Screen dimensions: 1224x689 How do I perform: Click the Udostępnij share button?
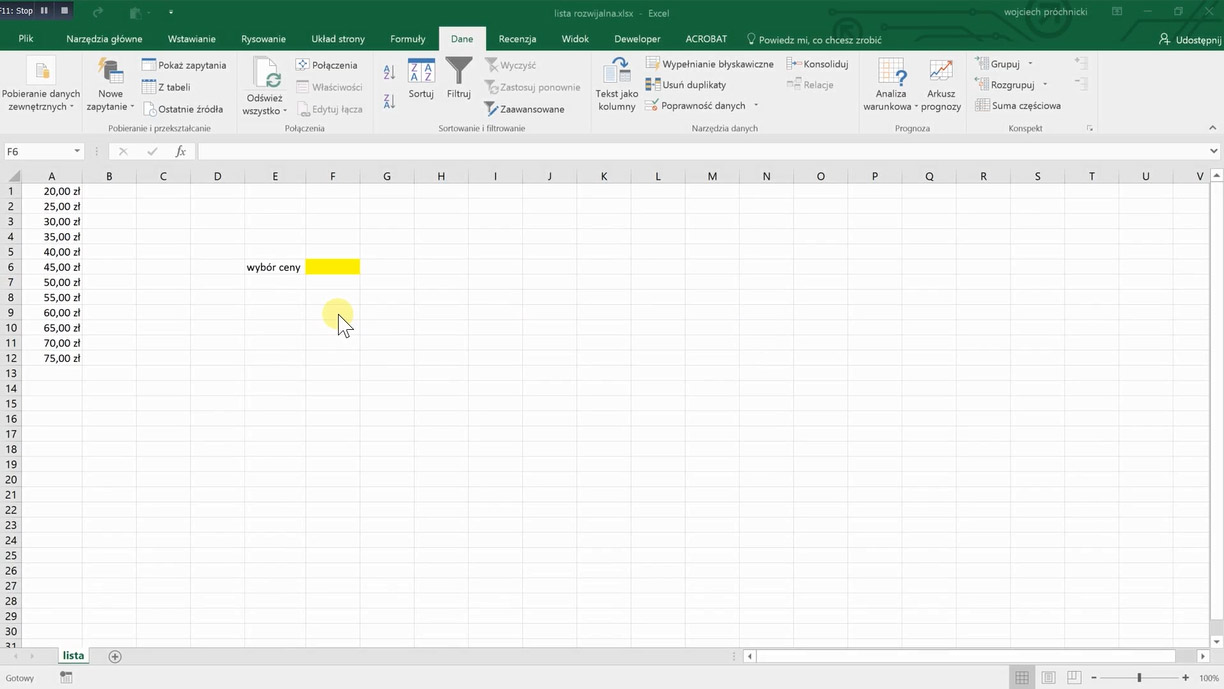(x=1190, y=39)
